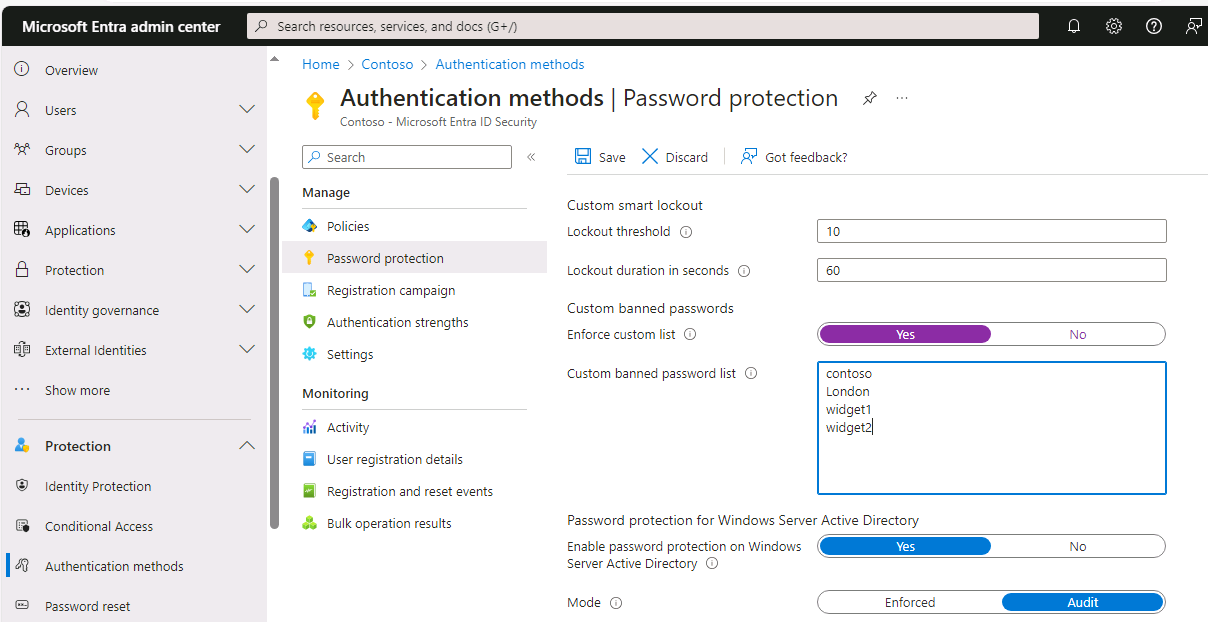Check Registration and reset events
The height and width of the screenshot is (622, 1208).
point(408,491)
